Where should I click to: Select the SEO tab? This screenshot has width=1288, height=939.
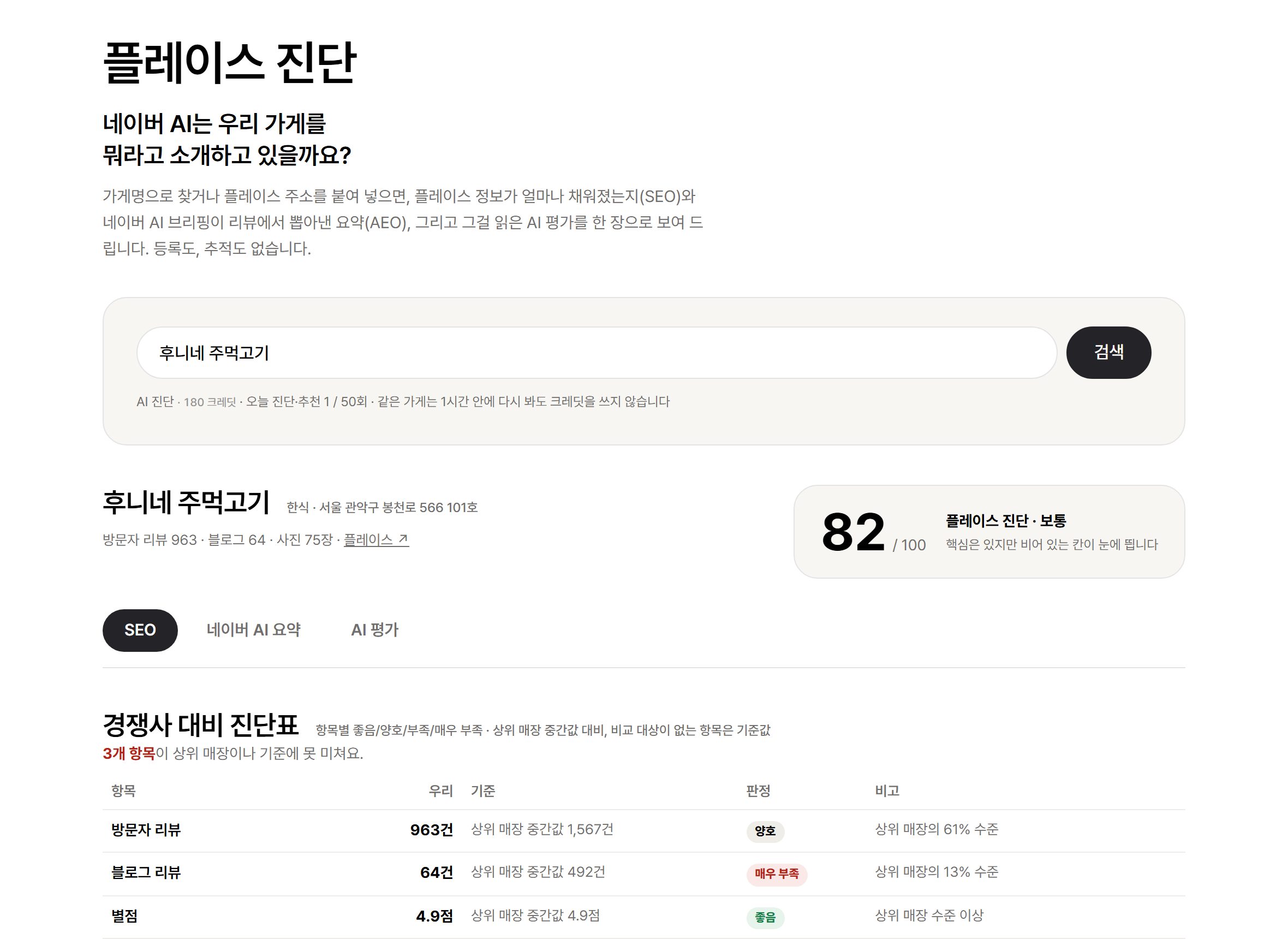coord(140,630)
